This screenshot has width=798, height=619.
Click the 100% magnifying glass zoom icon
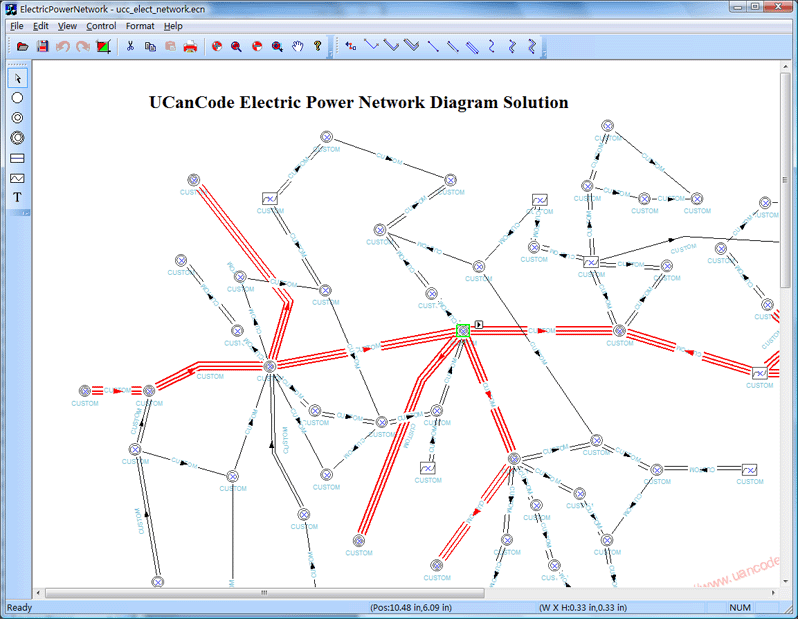pyautogui.click(x=237, y=47)
